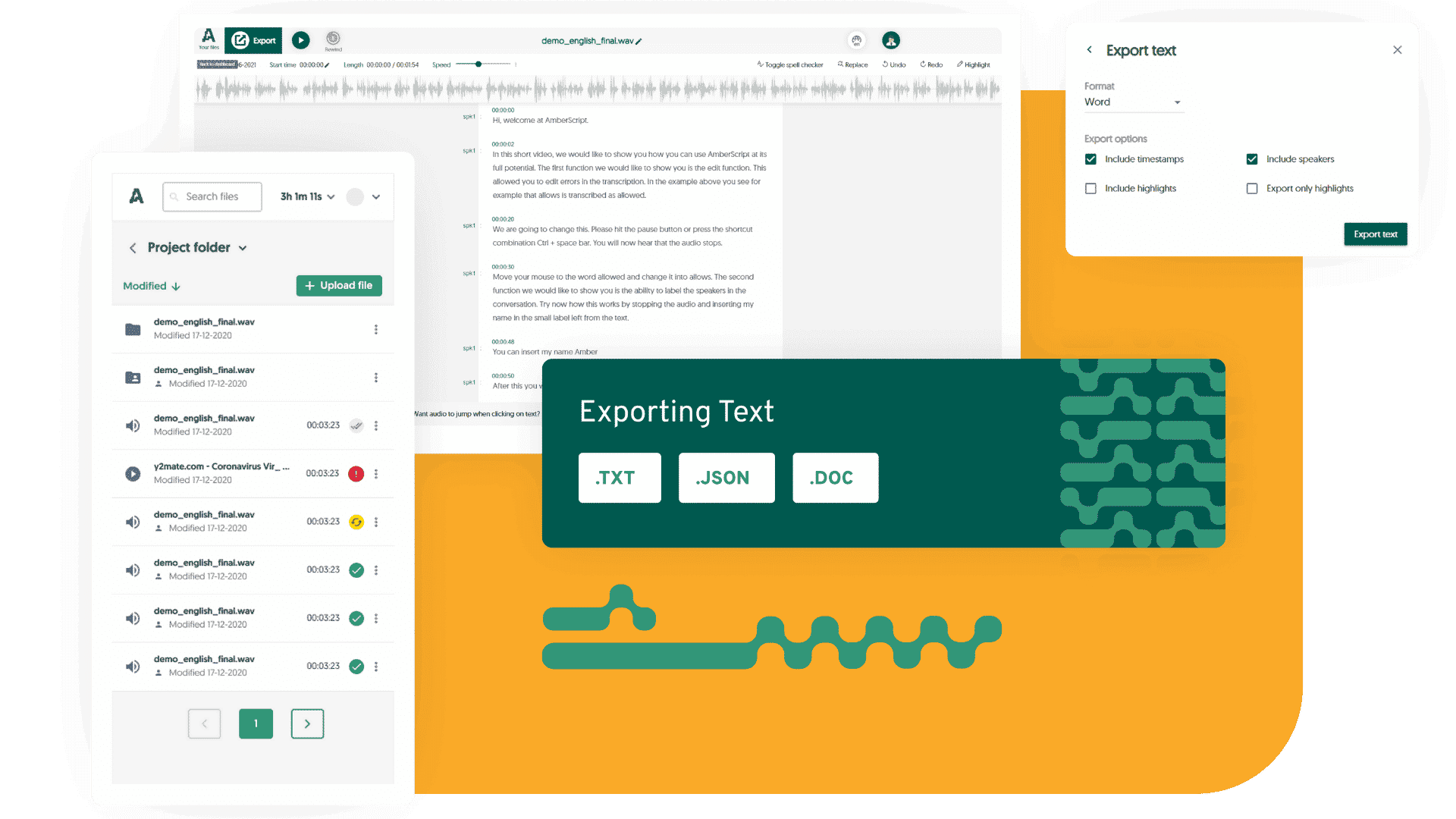Expand the Project folder dropdown
The height and width of the screenshot is (819, 1456).
(x=243, y=248)
